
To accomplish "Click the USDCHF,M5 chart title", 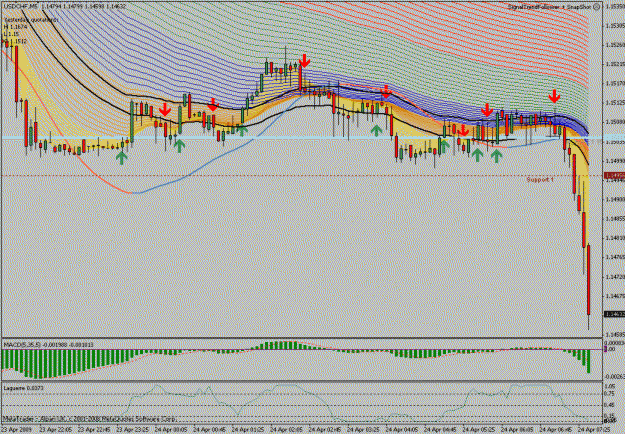I will coord(20,6).
